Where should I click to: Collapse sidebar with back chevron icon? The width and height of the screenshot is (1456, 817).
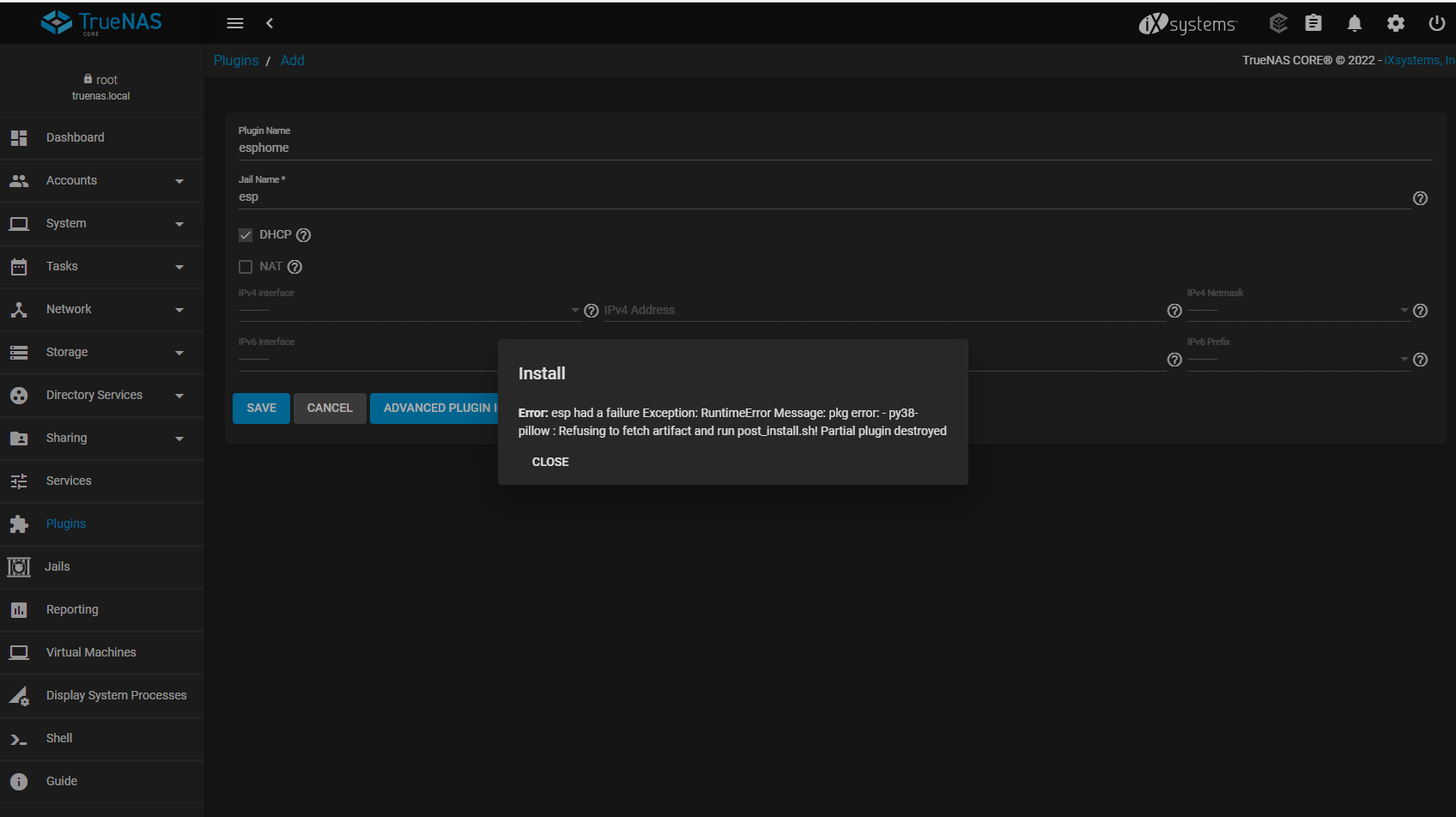pos(270,23)
